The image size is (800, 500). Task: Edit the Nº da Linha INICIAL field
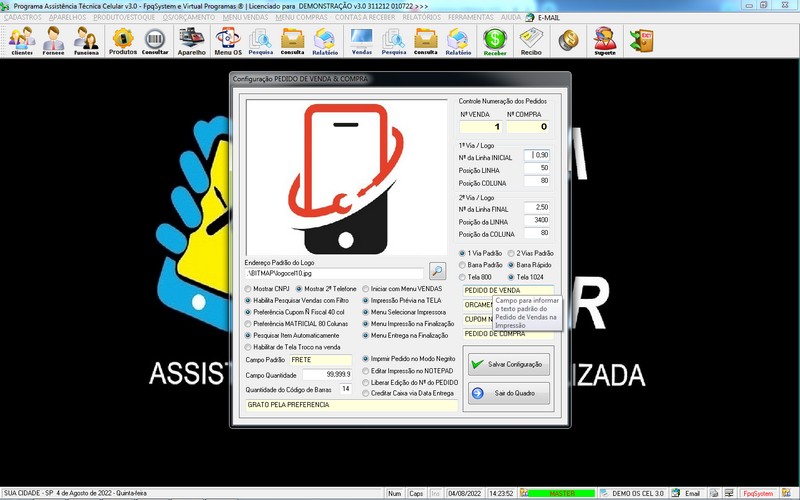[537, 155]
